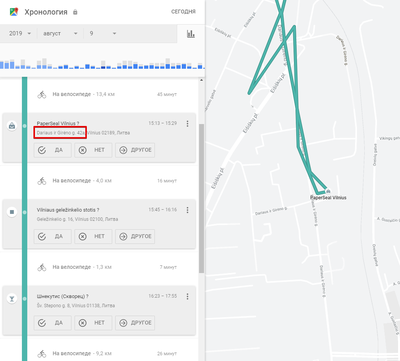The height and width of the screenshot is (361, 400).
Task: Click the PaperSeal Vilnius ? place name
Action: click(x=58, y=123)
